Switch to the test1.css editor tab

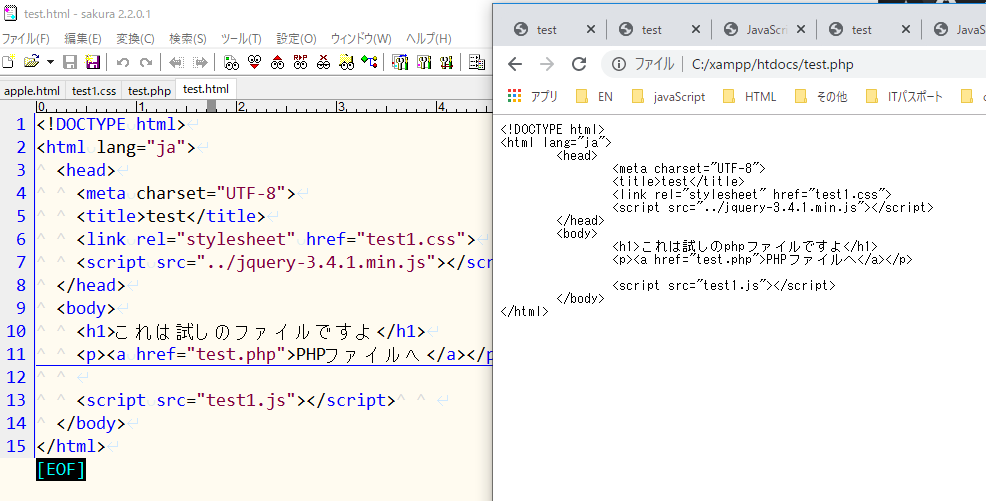[x=94, y=91]
